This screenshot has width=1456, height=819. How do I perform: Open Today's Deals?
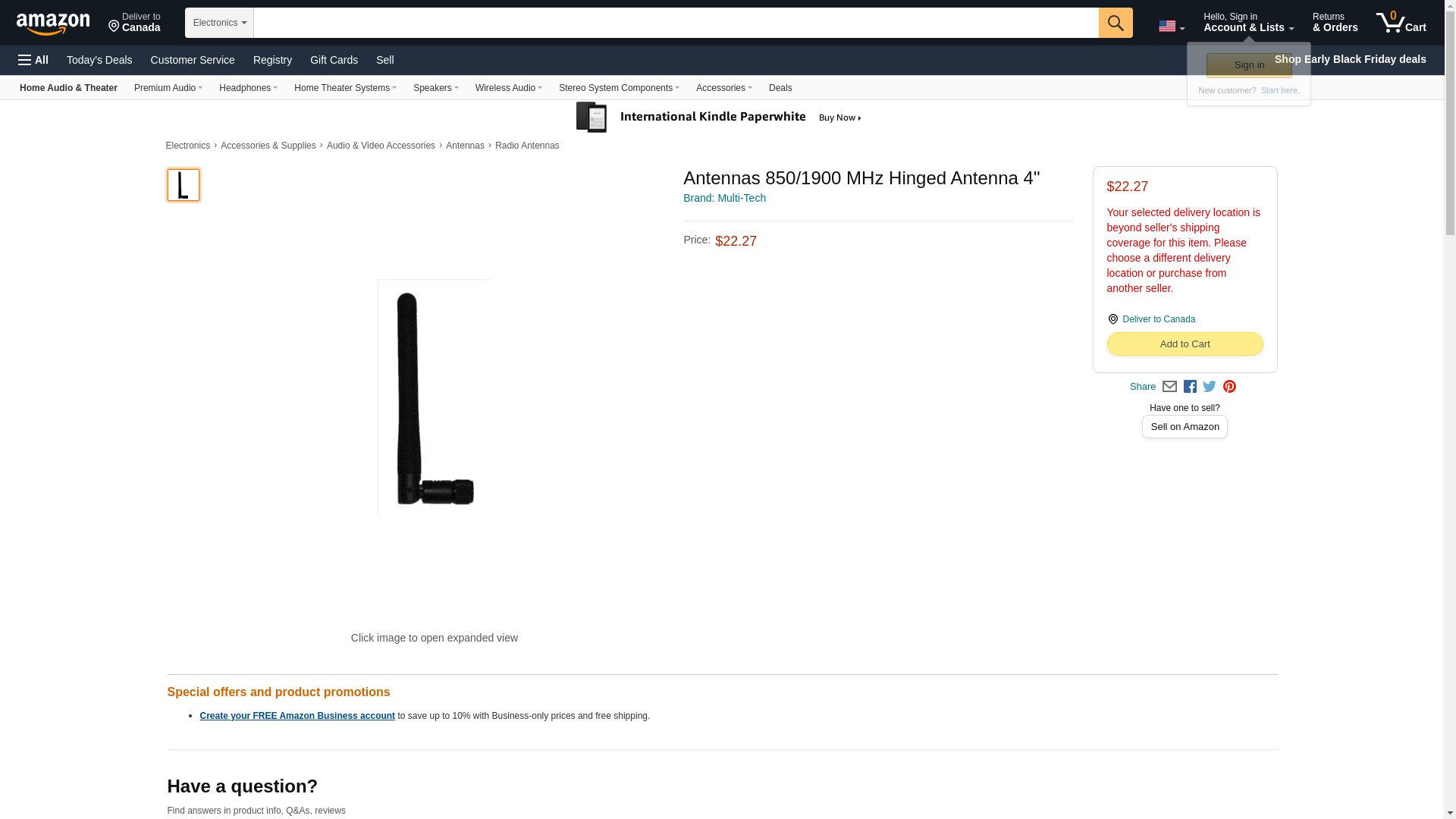(99, 60)
